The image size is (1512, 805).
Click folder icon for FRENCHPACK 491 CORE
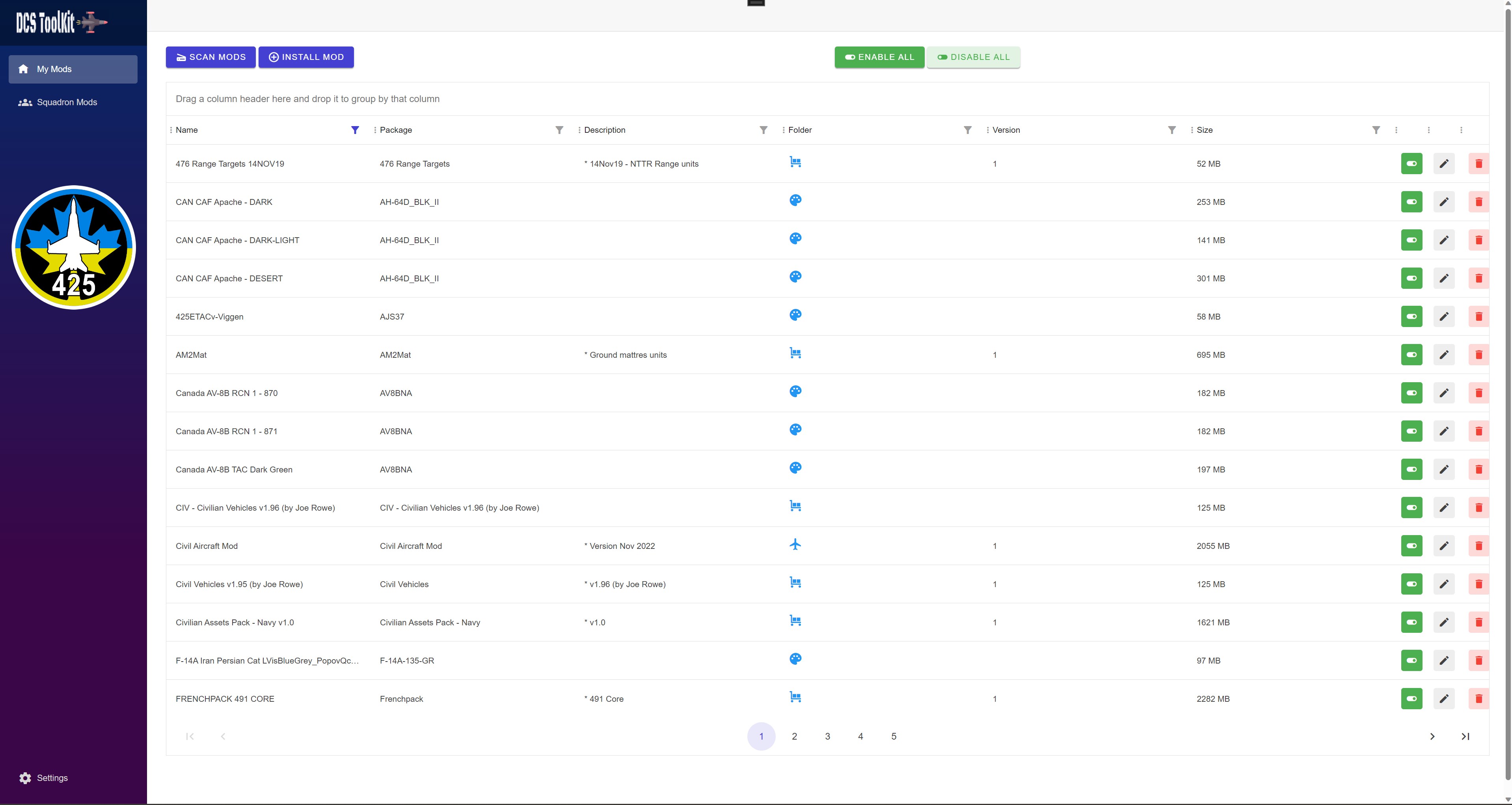click(x=795, y=697)
